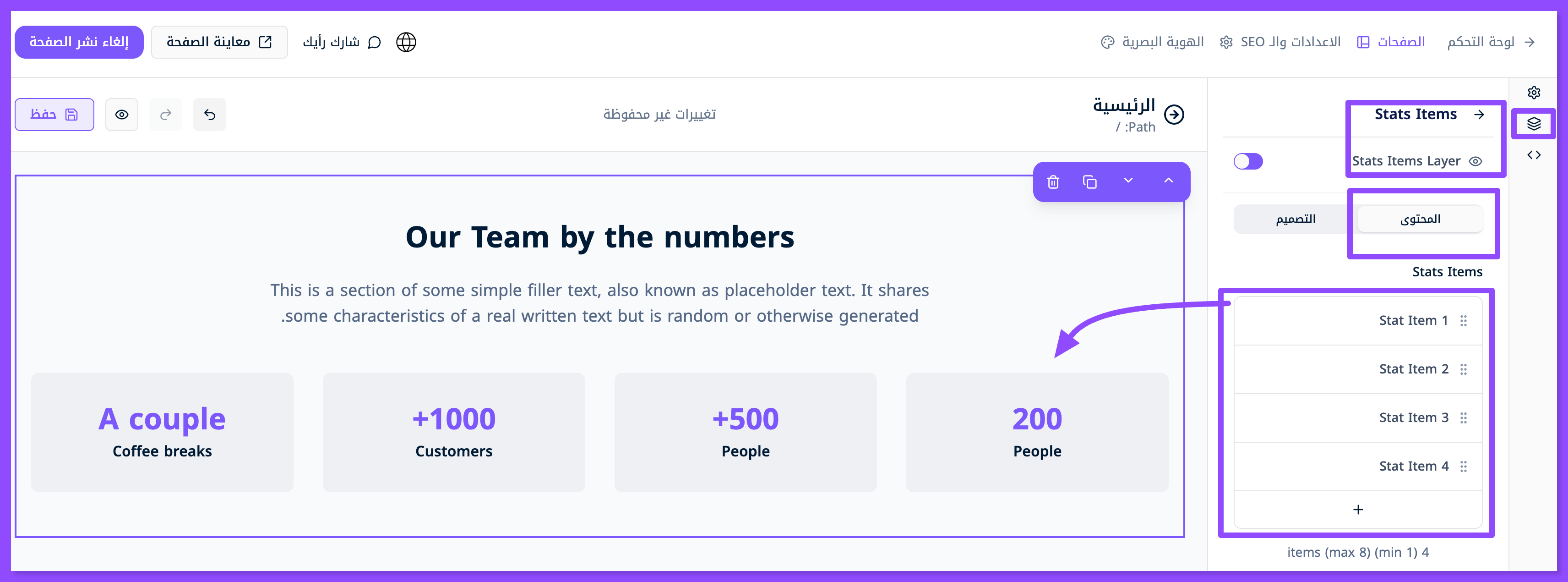Click the undo arrow icon
The image size is (1568, 582).
click(x=209, y=115)
